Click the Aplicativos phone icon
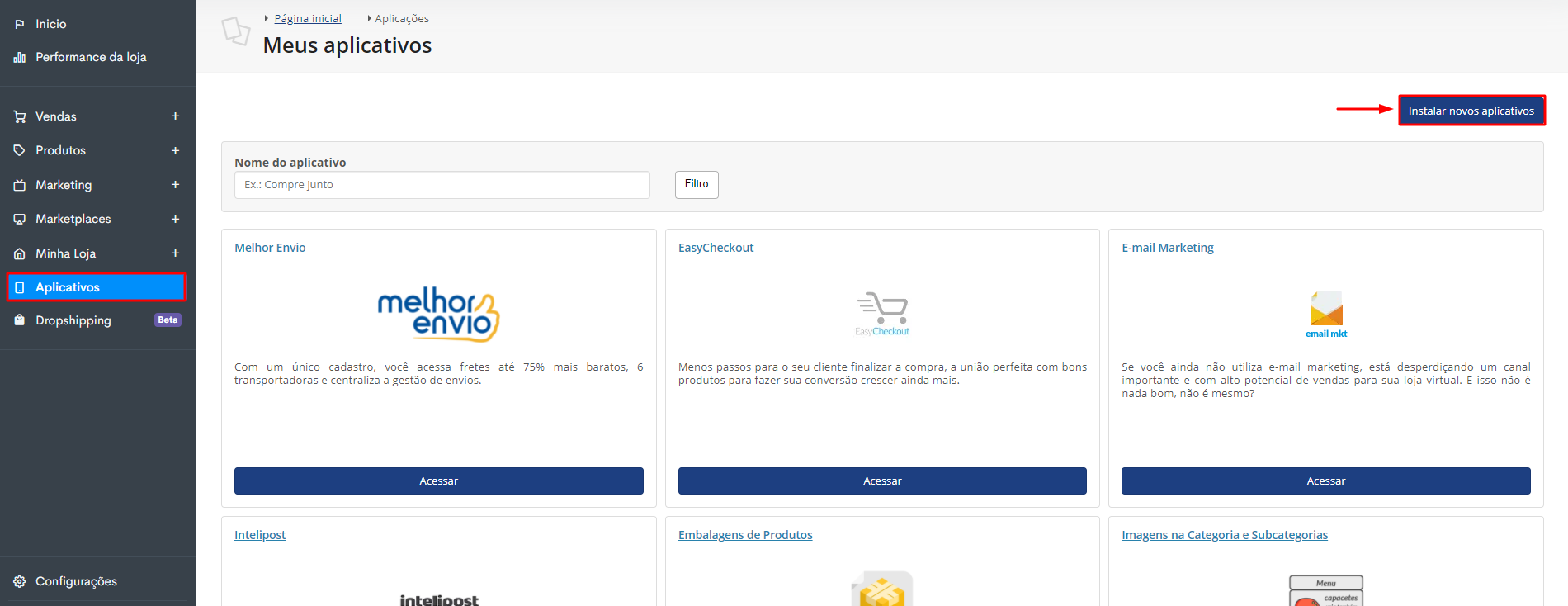Image resolution: width=1568 pixels, height=606 pixels. click(20, 287)
